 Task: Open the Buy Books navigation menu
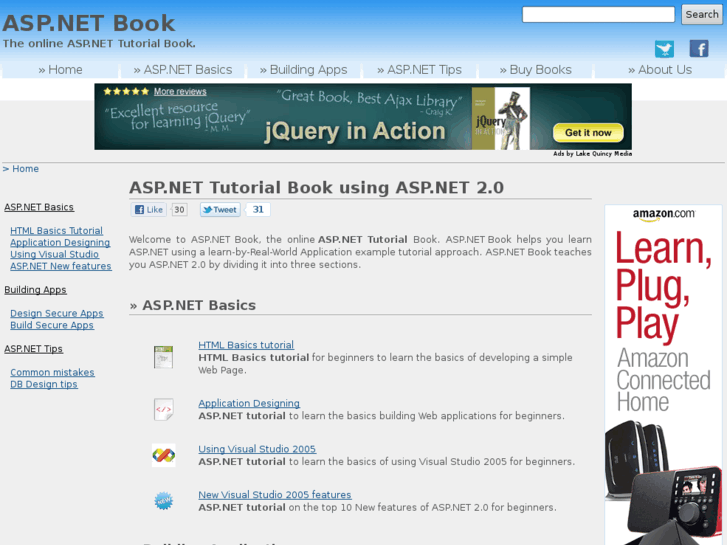[536, 70]
